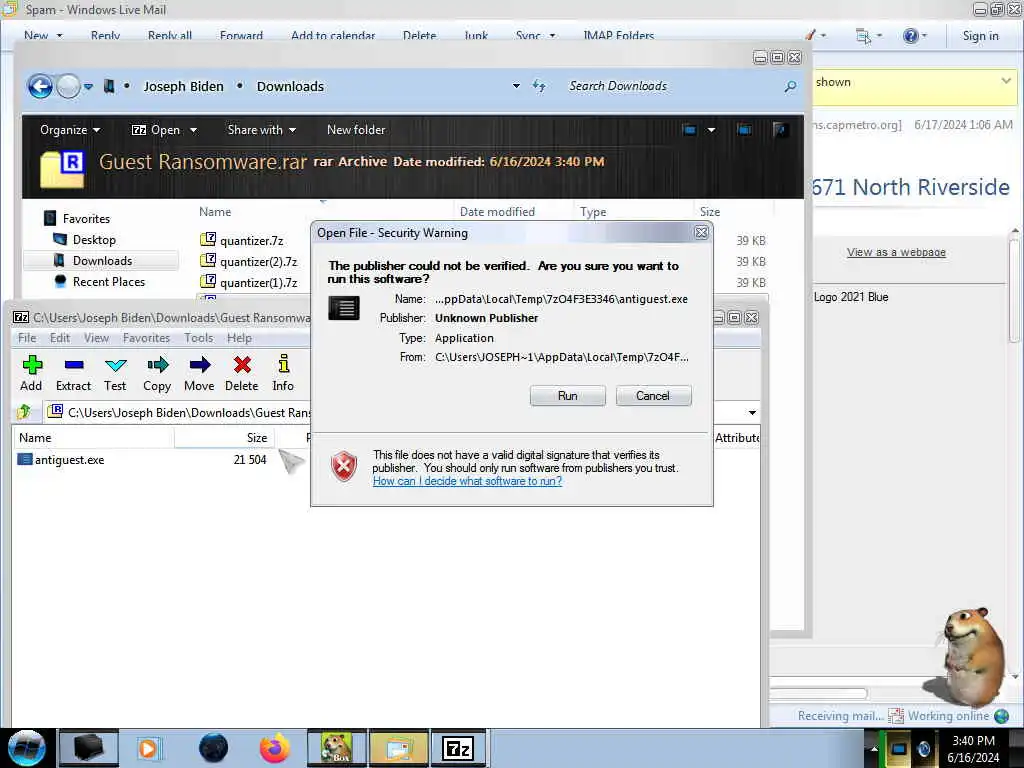This screenshot has height=768, width=1024.
Task: Open media player taskbar icon
Action: 149,748
